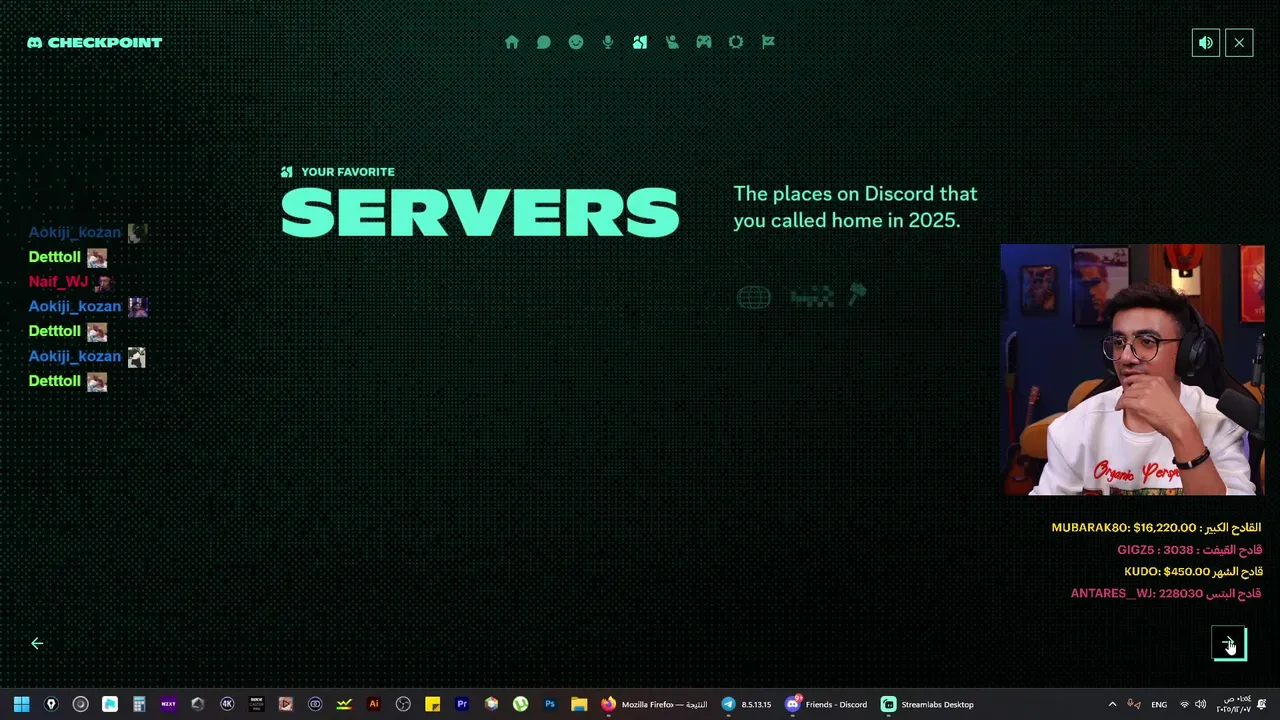Image resolution: width=1280 pixels, height=720 pixels.
Task: Open File Explorer from the taskbar
Action: (x=579, y=704)
